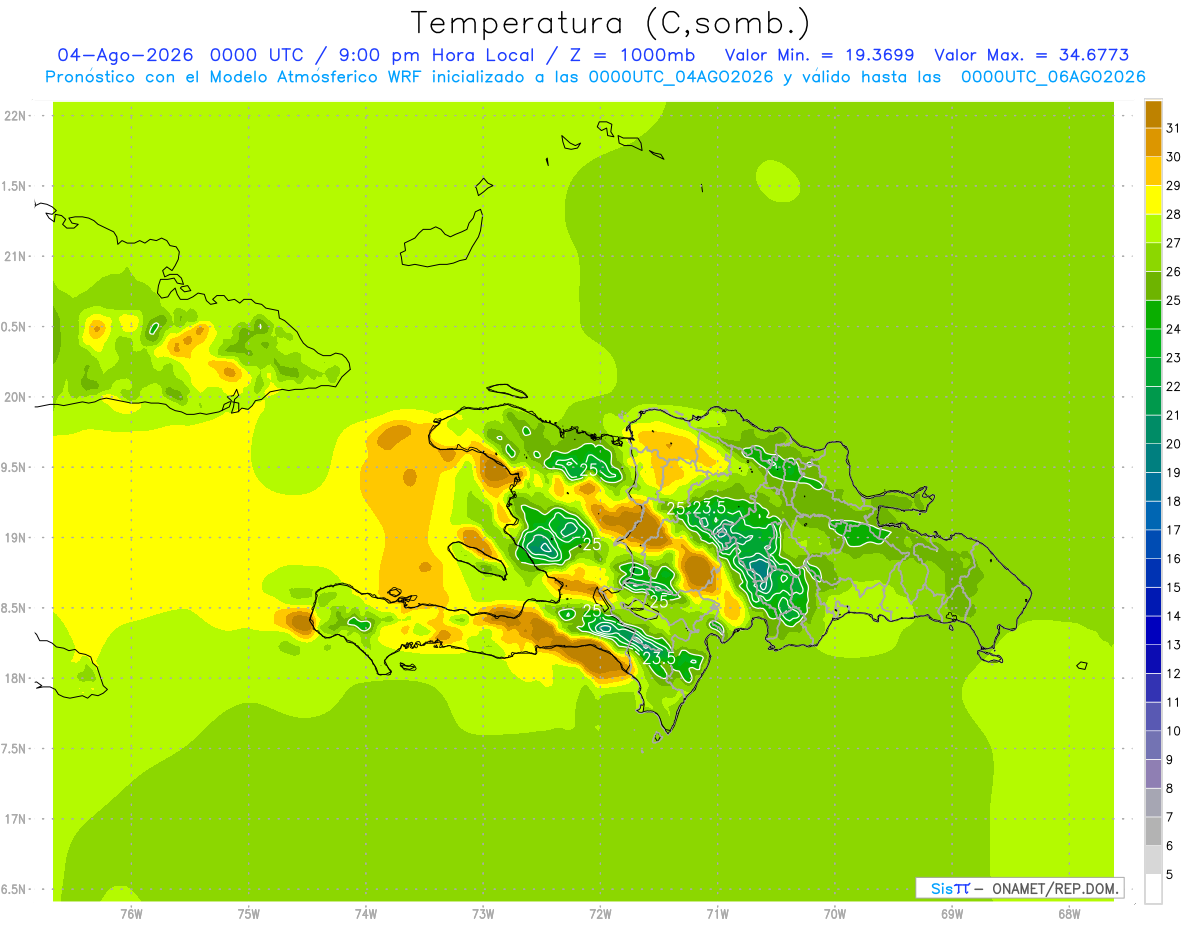Click the 73W longitude axis label

(483, 913)
